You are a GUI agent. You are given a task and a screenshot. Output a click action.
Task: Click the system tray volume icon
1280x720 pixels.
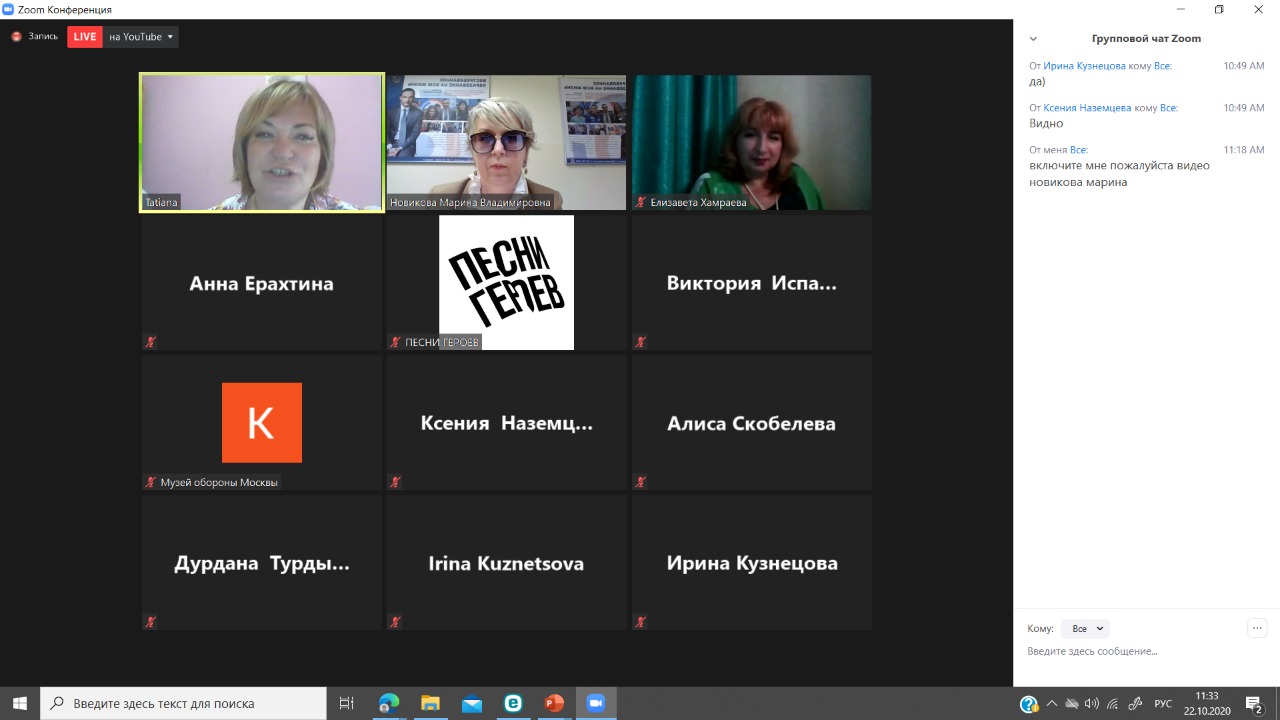[1091, 703]
